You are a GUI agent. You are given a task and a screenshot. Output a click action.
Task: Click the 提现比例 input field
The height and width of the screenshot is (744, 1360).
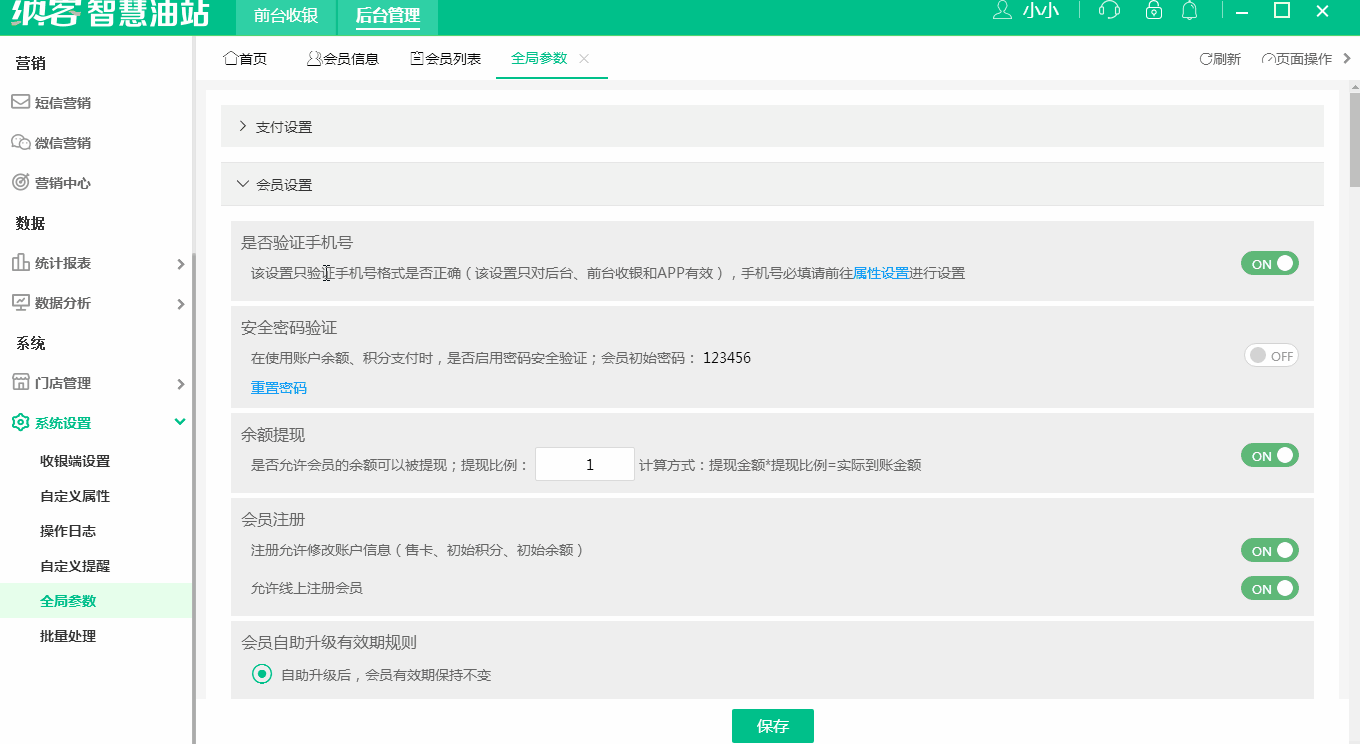[584, 464]
